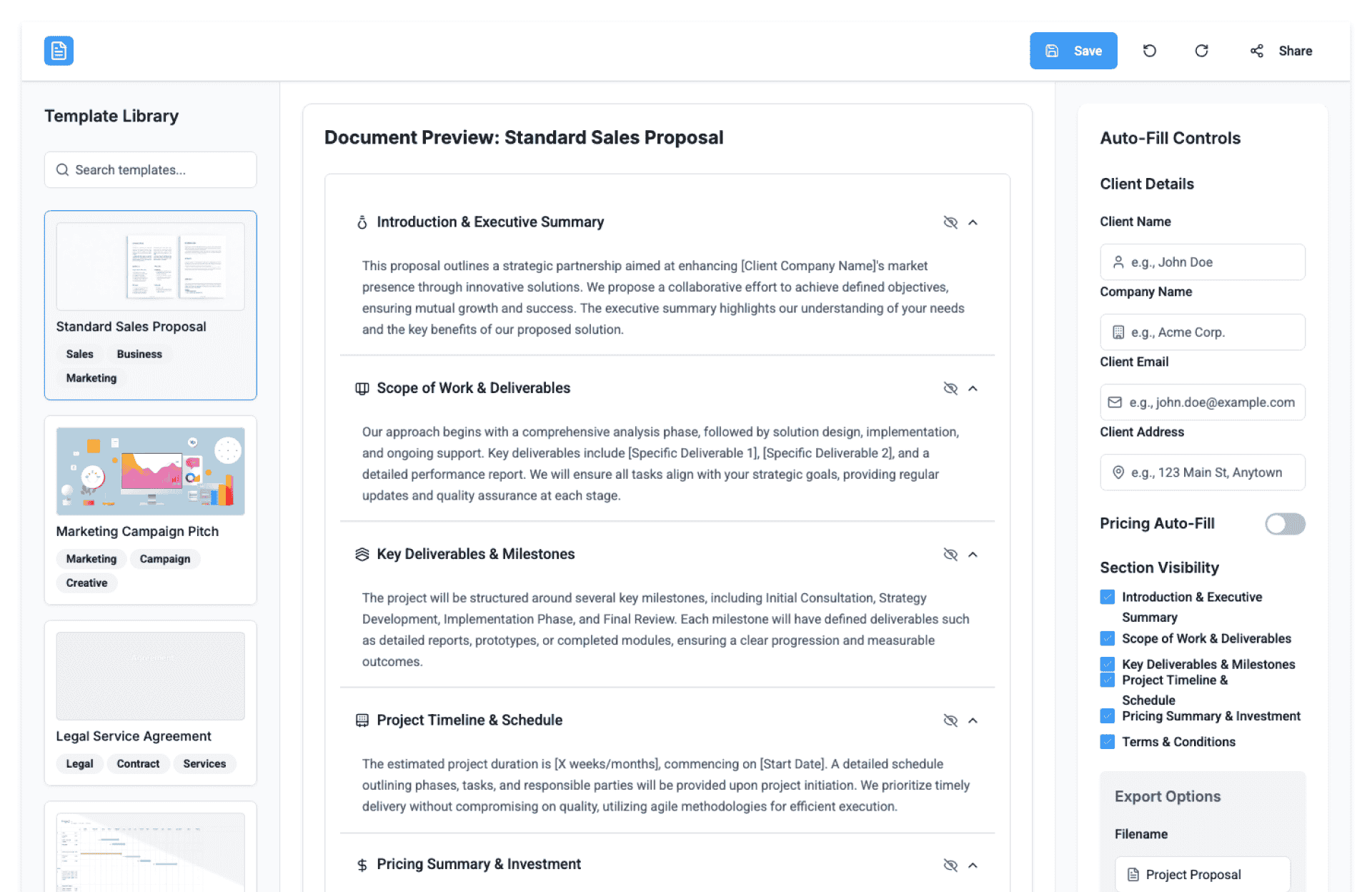Screen dimensions: 1372x892
Task: Focus the Search templates field
Action: point(150,170)
